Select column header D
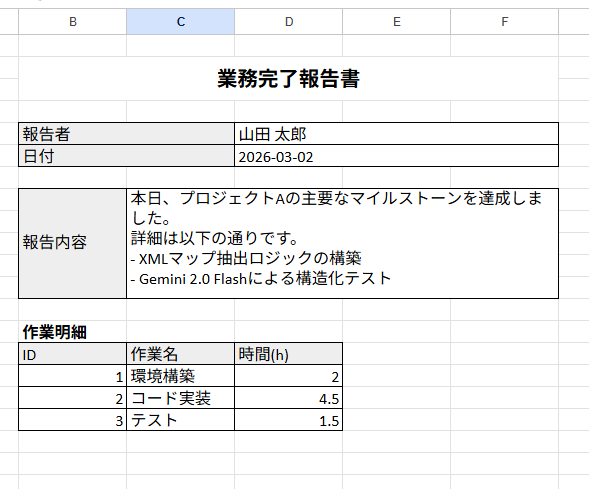589x489 pixels. pyautogui.click(x=288, y=22)
